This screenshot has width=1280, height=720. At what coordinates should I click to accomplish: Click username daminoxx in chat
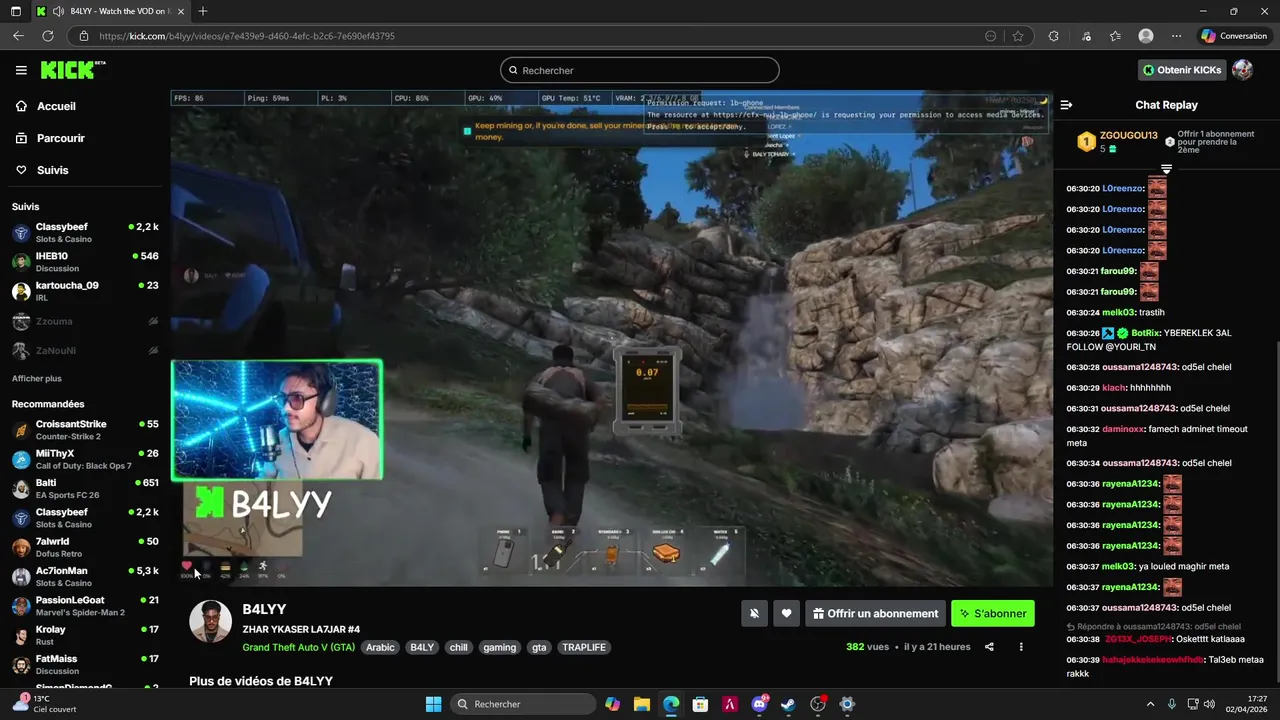tap(1123, 429)
